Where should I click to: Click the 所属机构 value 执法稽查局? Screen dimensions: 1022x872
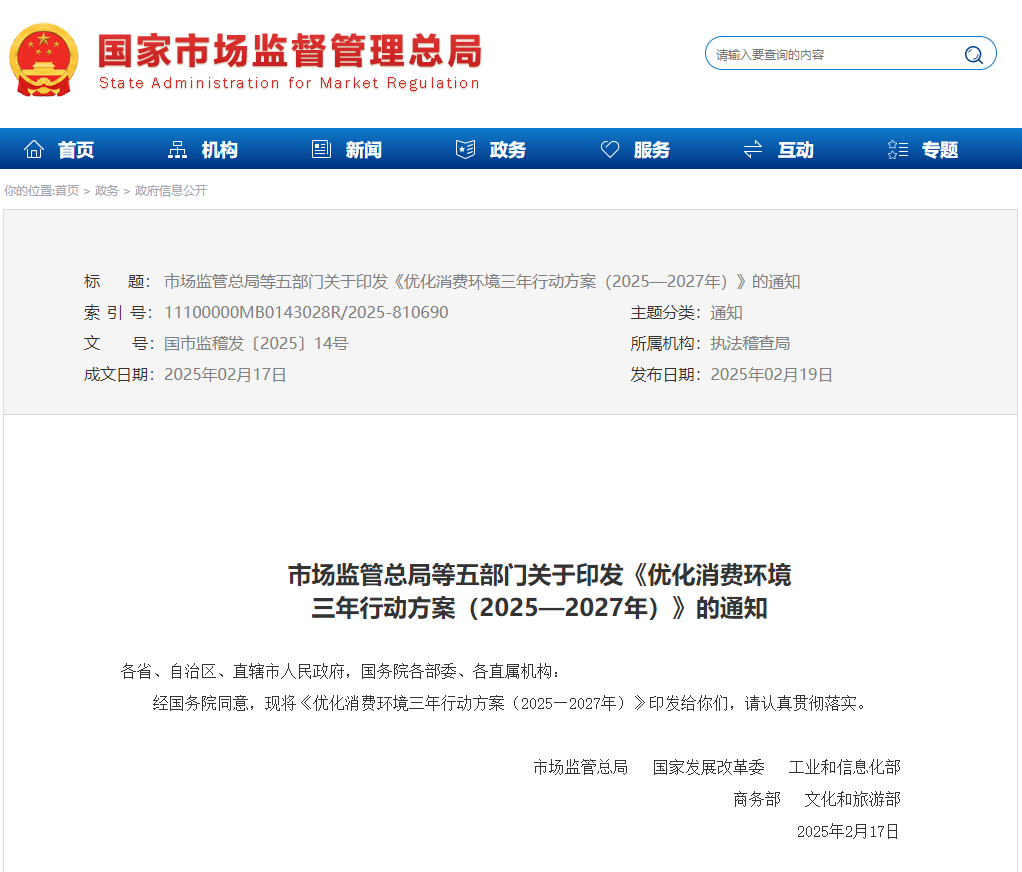750,343
